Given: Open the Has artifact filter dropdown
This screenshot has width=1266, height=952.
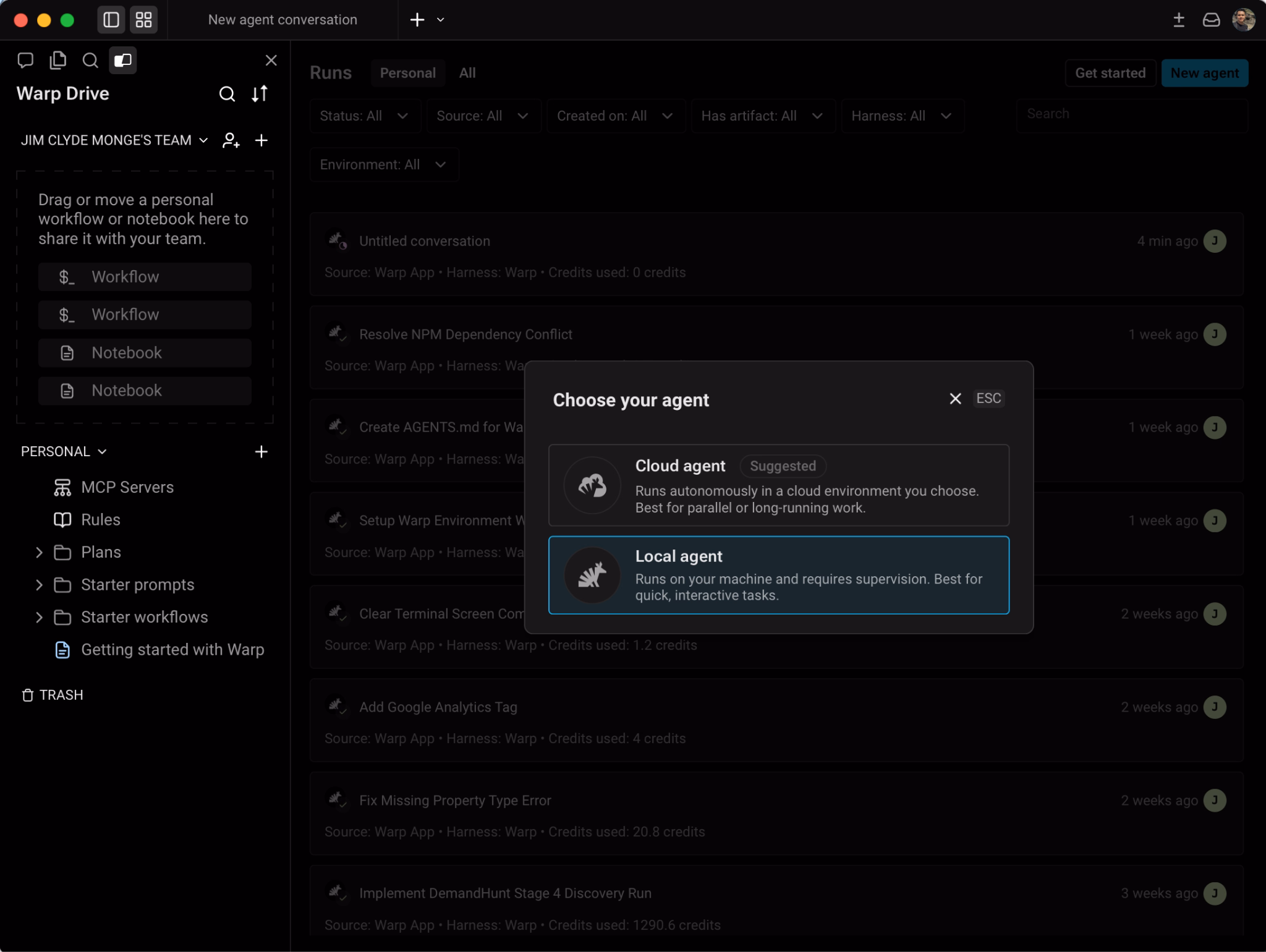Looking at the screenshot, I should [763, 116].
